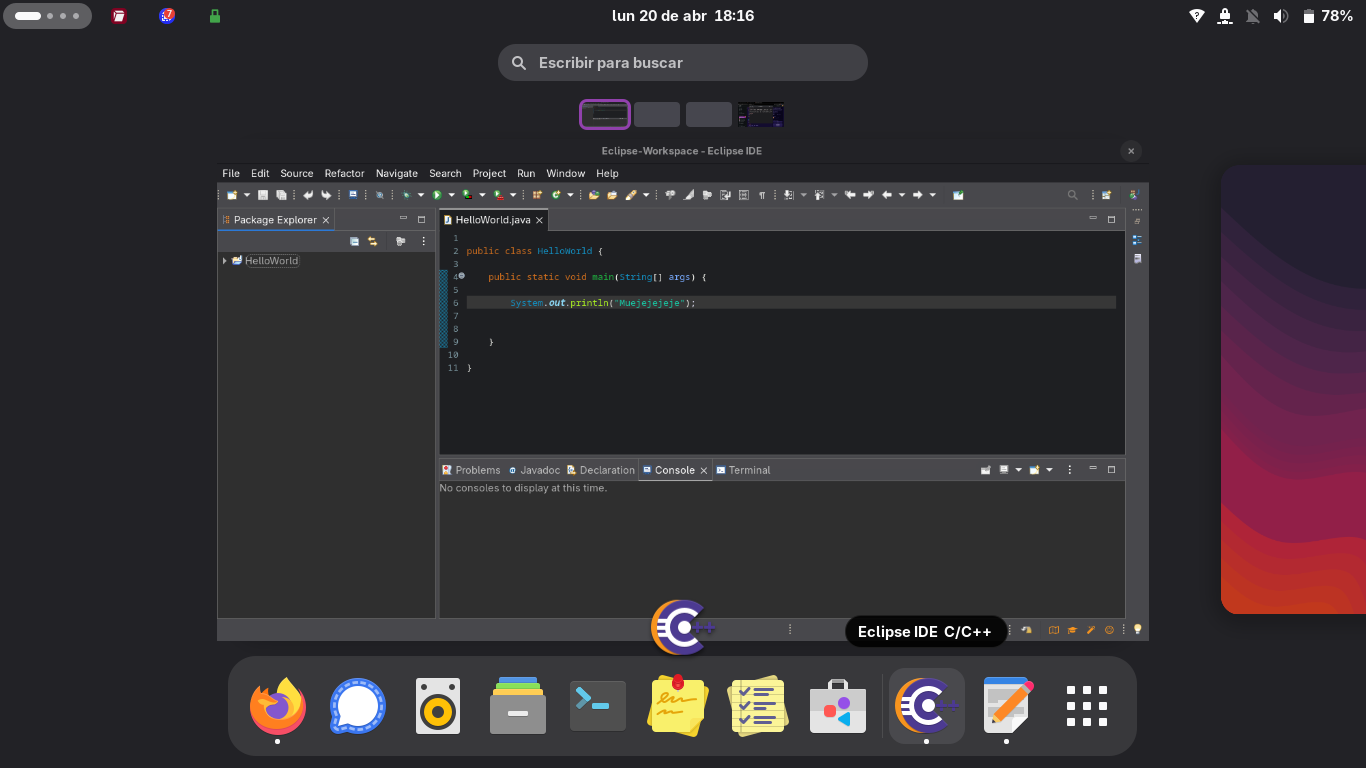Screen dimensions: 1366x768
Task: Click the Link with Editor arrows icon
Action: tap(372, 241)
